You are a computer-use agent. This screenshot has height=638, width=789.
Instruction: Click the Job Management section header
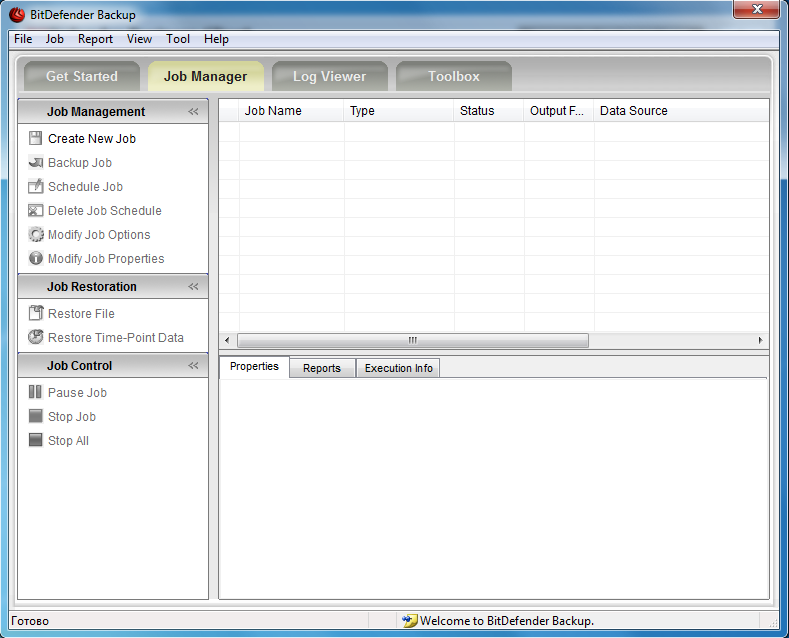click(x=113, y=111)
